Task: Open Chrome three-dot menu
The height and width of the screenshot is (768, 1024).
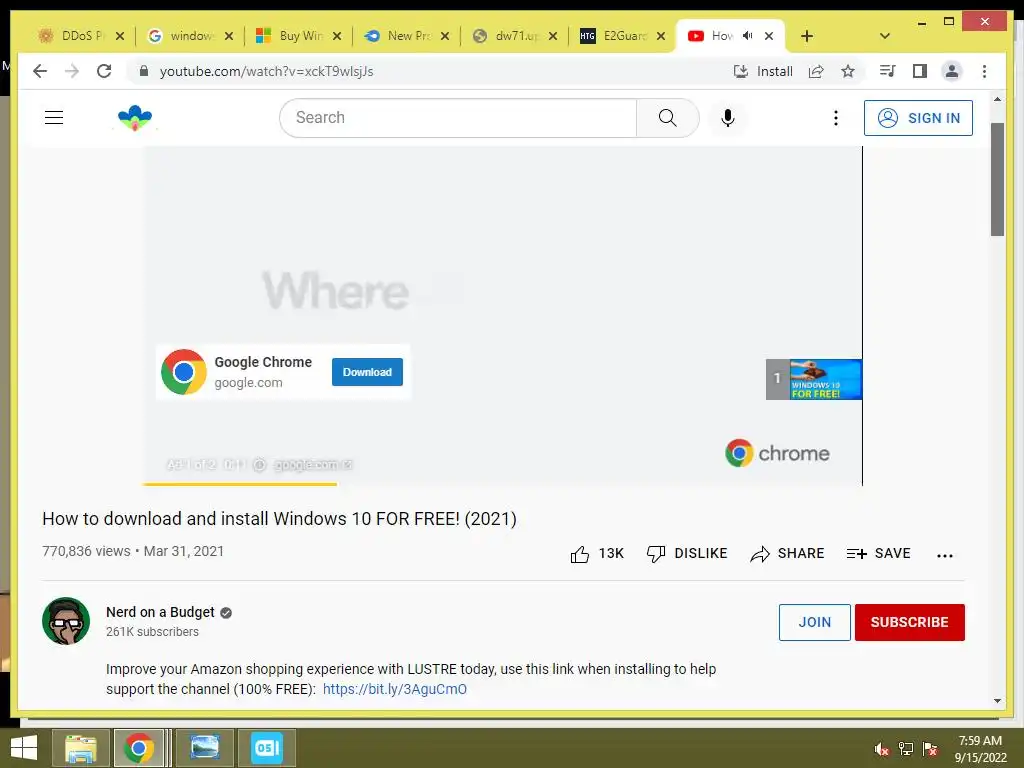Action: (984, 71)
